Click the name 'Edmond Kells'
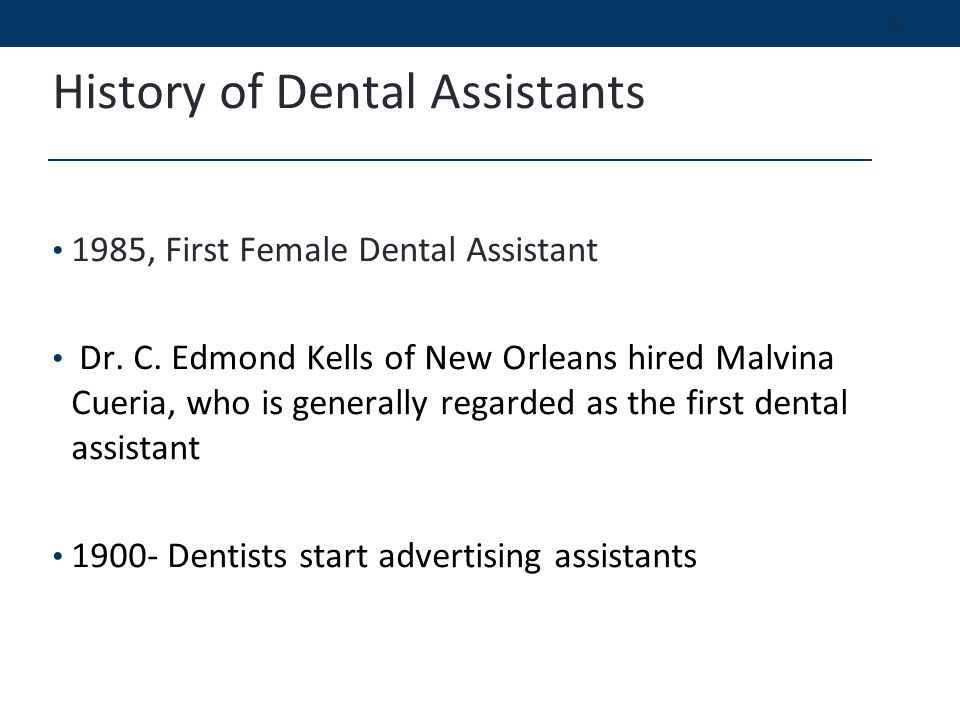This screenshot has width=960, height=720. pyautogui.click(x=272, y=358)
